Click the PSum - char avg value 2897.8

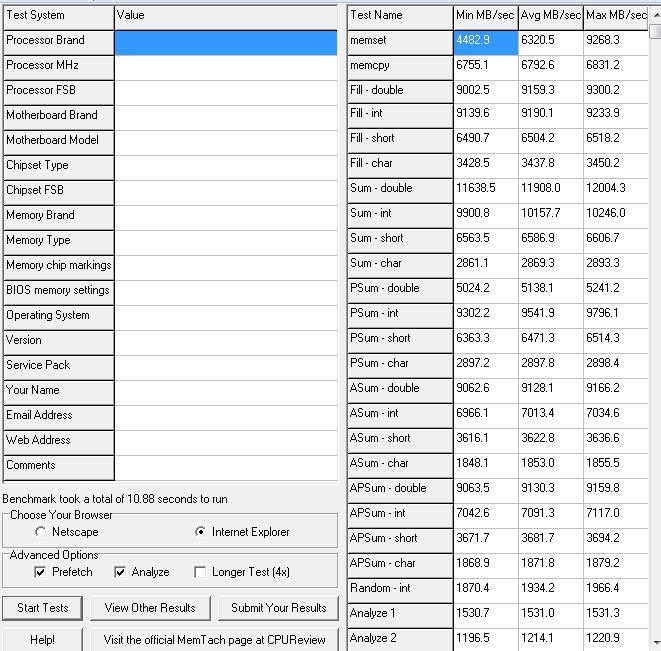pos(551,366)
